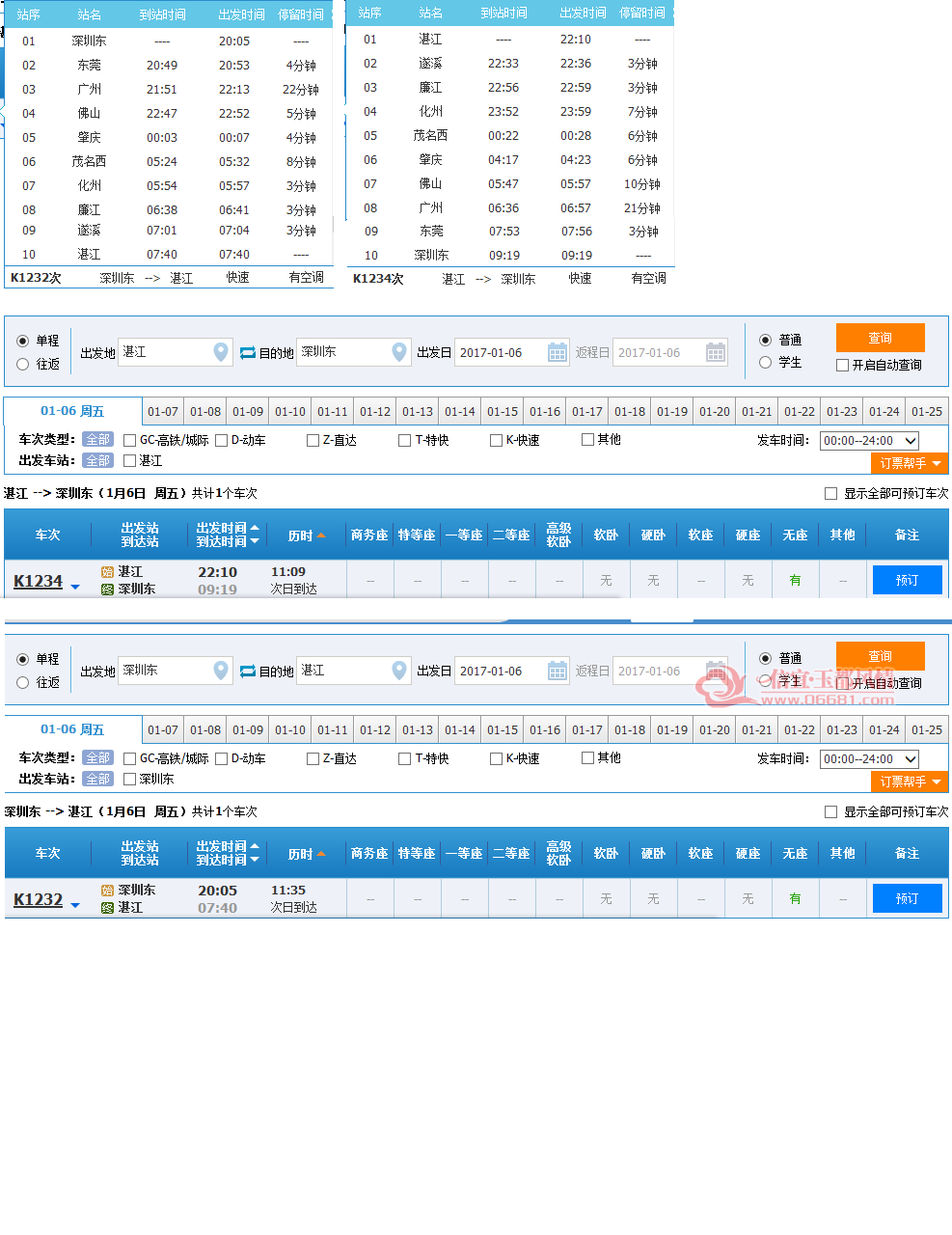This screenshot has height=1235, width=952.
Task: Open 发车时间 dropdown in the 湛江-to-深圳东 filter
Action: 869,441
